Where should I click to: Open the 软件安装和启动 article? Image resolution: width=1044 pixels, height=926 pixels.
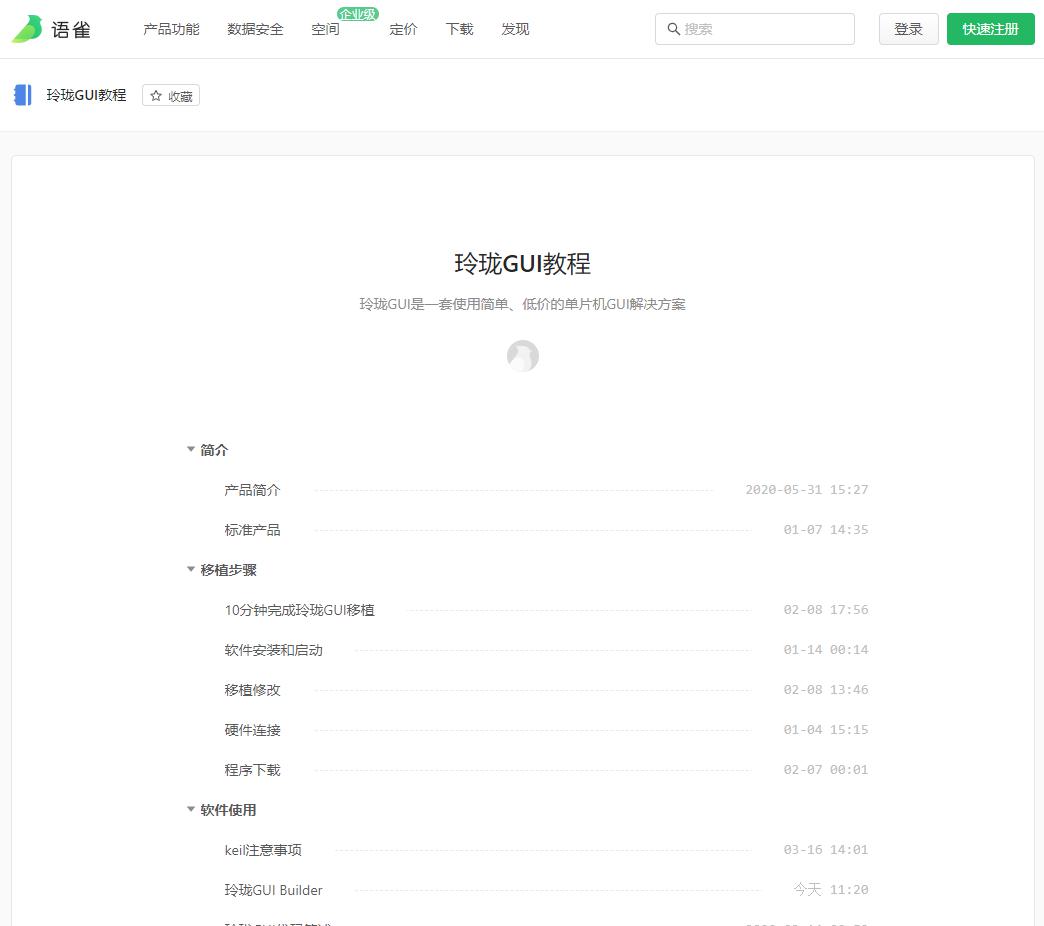(274, 650)
